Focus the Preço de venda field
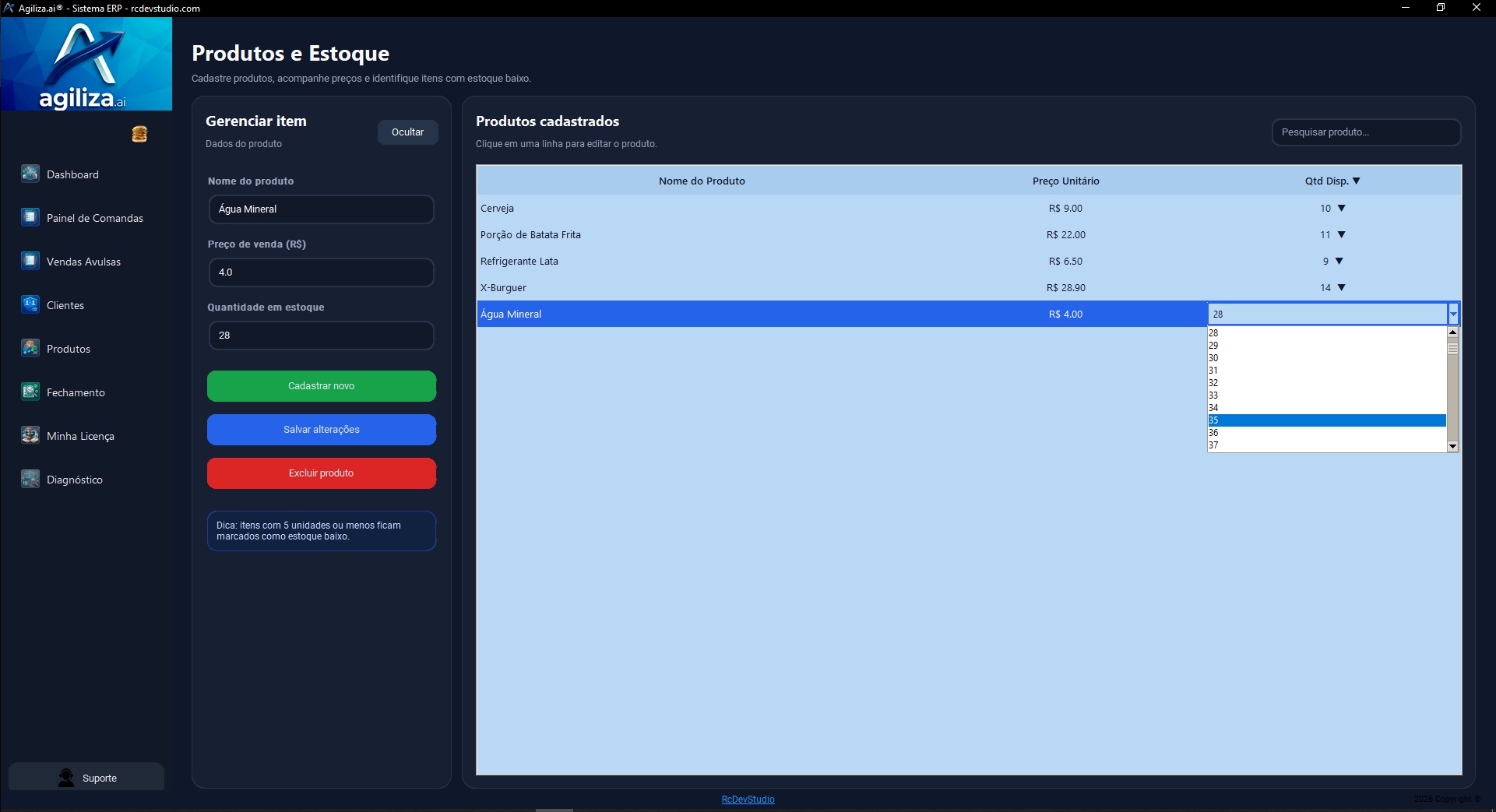1496x812 pixels. click(x=322, y=272)
